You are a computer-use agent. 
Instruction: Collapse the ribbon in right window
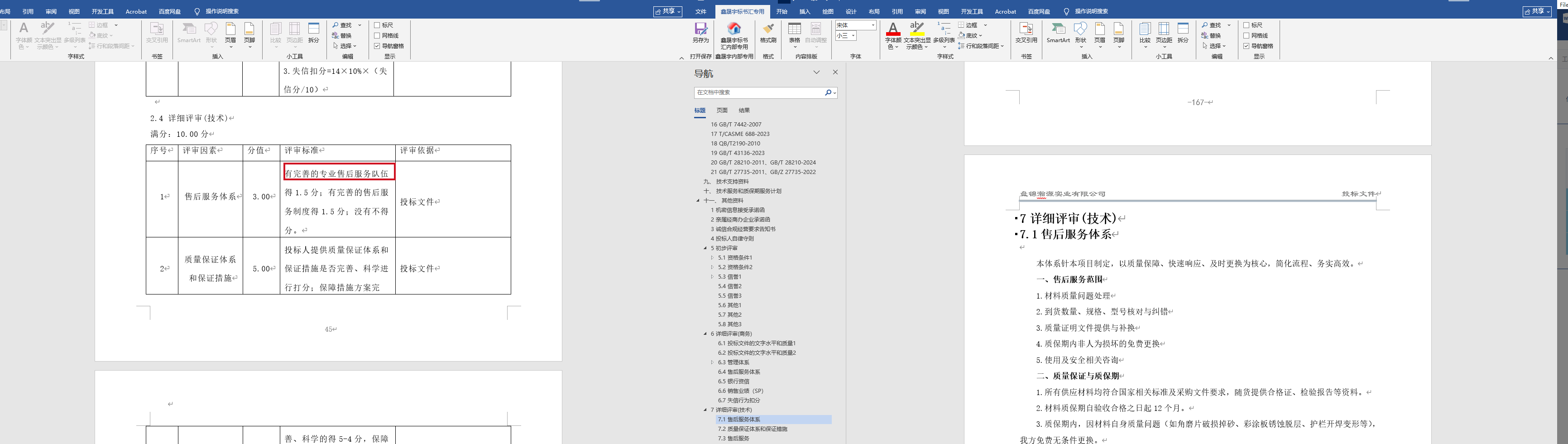(1550, 58)
